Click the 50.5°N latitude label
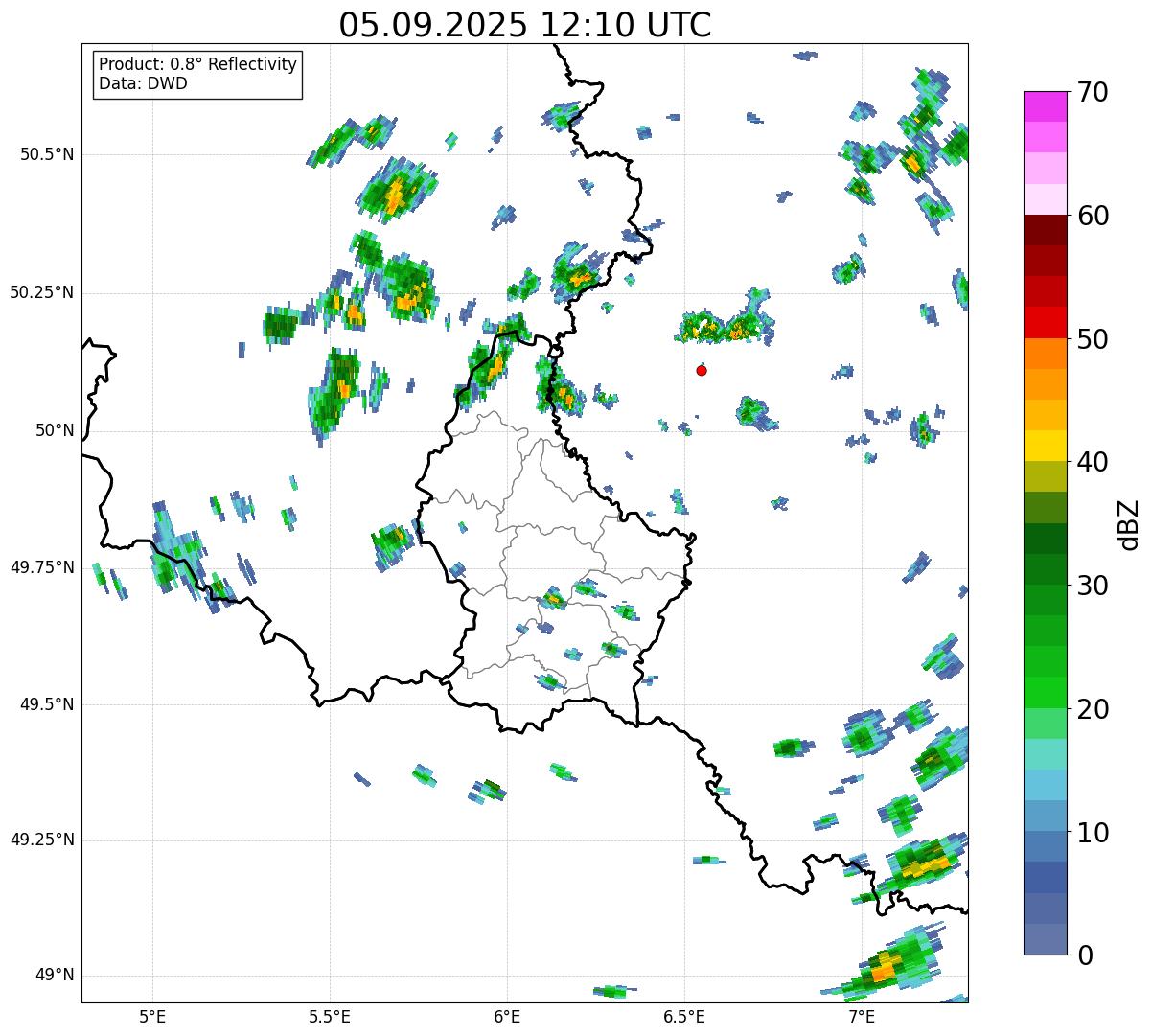The width and height of the screenshot is (1152, 1036). click(x=47, y=155)
